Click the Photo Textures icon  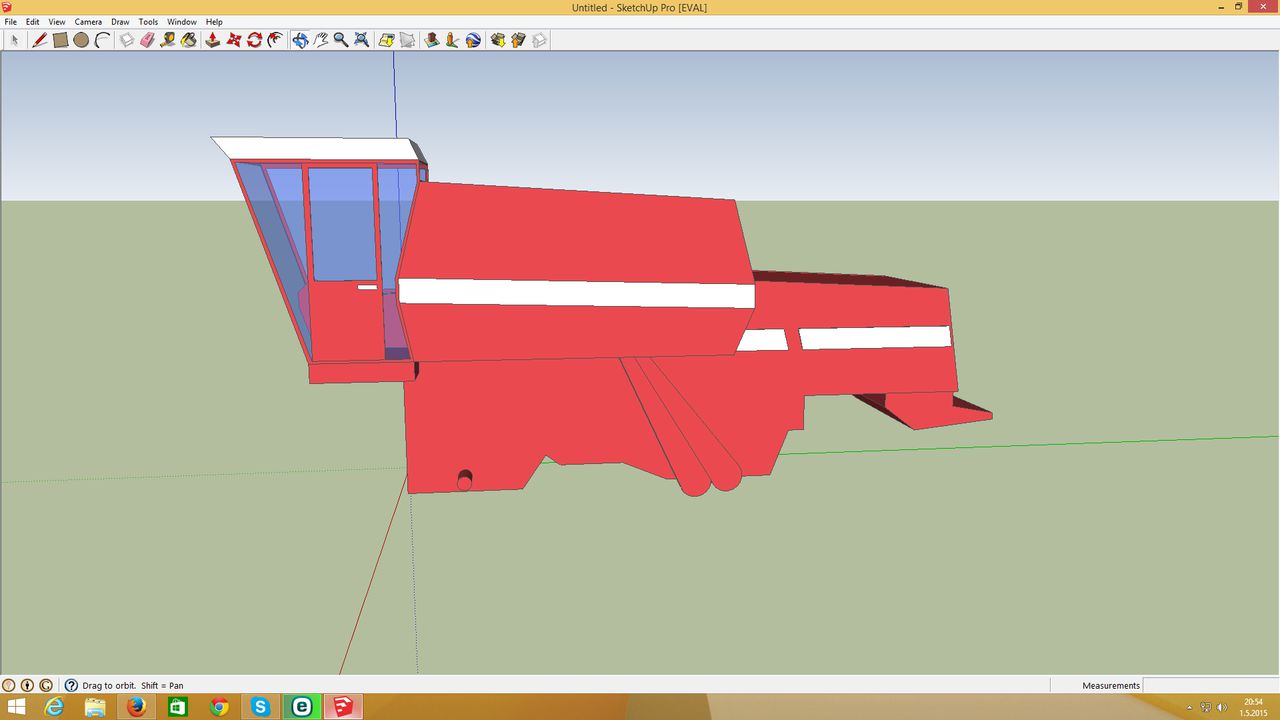tap(452, 40)
